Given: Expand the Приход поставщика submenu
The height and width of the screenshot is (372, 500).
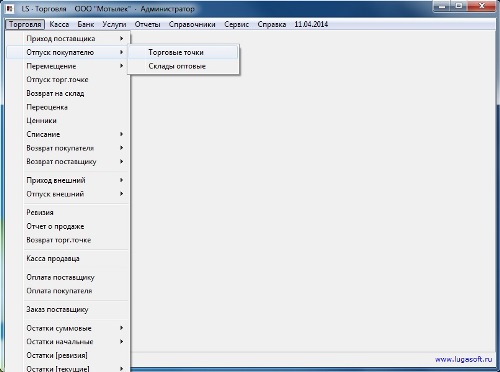Looking at the screenshot, I should tap(67, 39).
